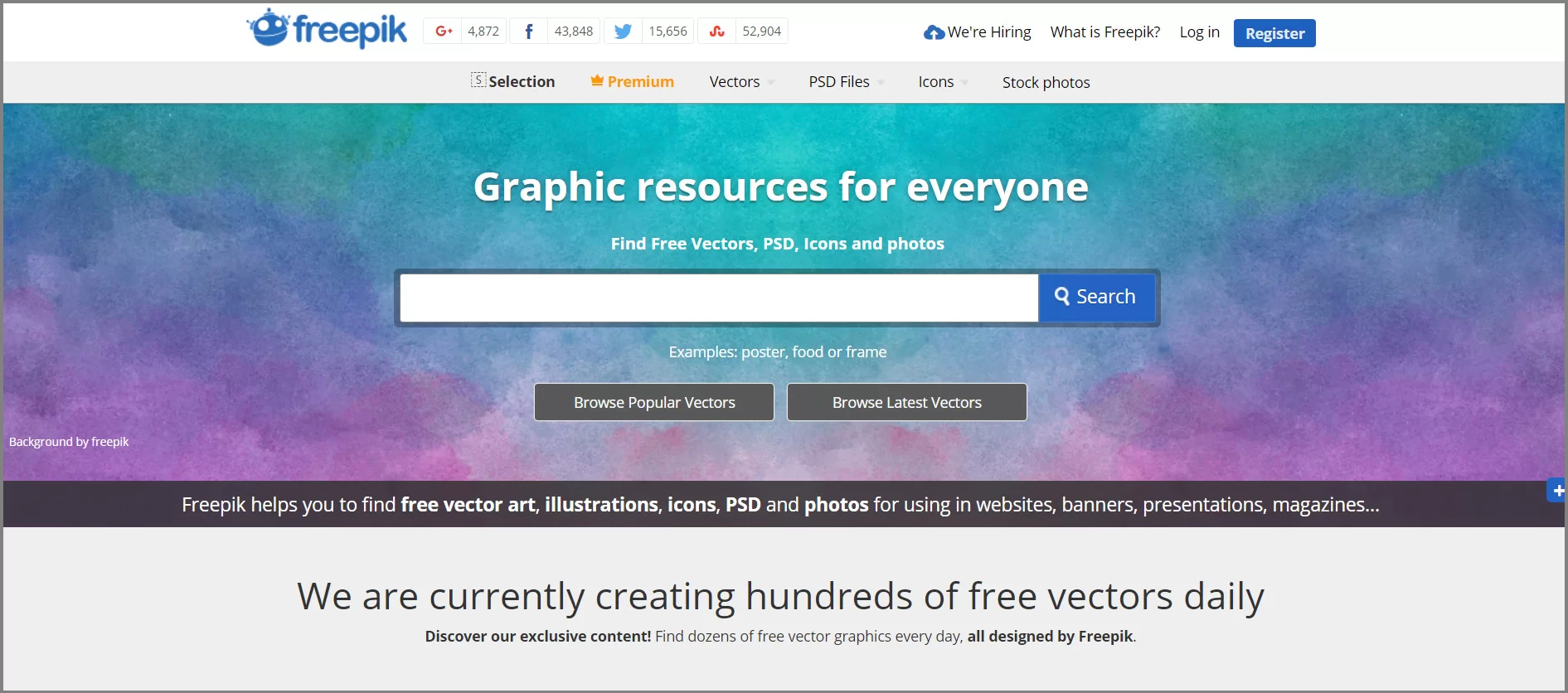Click 'Examples: poster, food or frame' text
Screen dimensions: 1568x693
coord(778,352)
